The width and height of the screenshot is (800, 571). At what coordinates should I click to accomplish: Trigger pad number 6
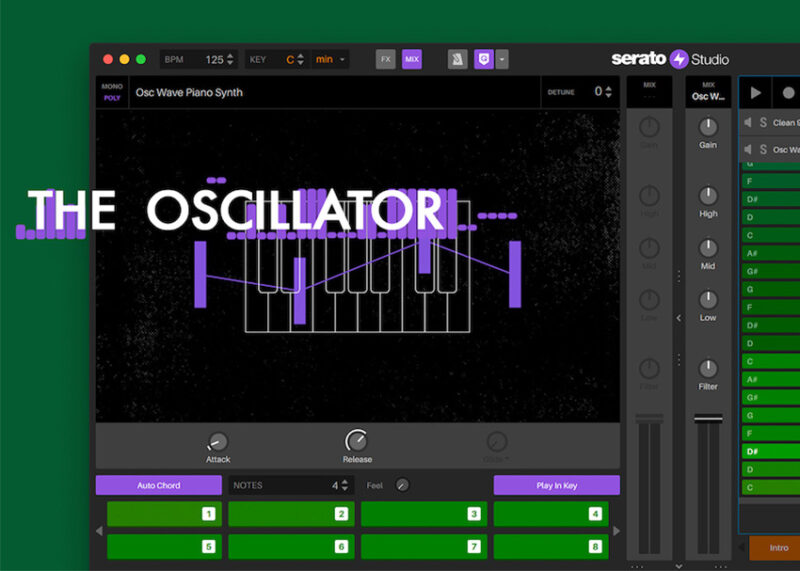point(291,547)
